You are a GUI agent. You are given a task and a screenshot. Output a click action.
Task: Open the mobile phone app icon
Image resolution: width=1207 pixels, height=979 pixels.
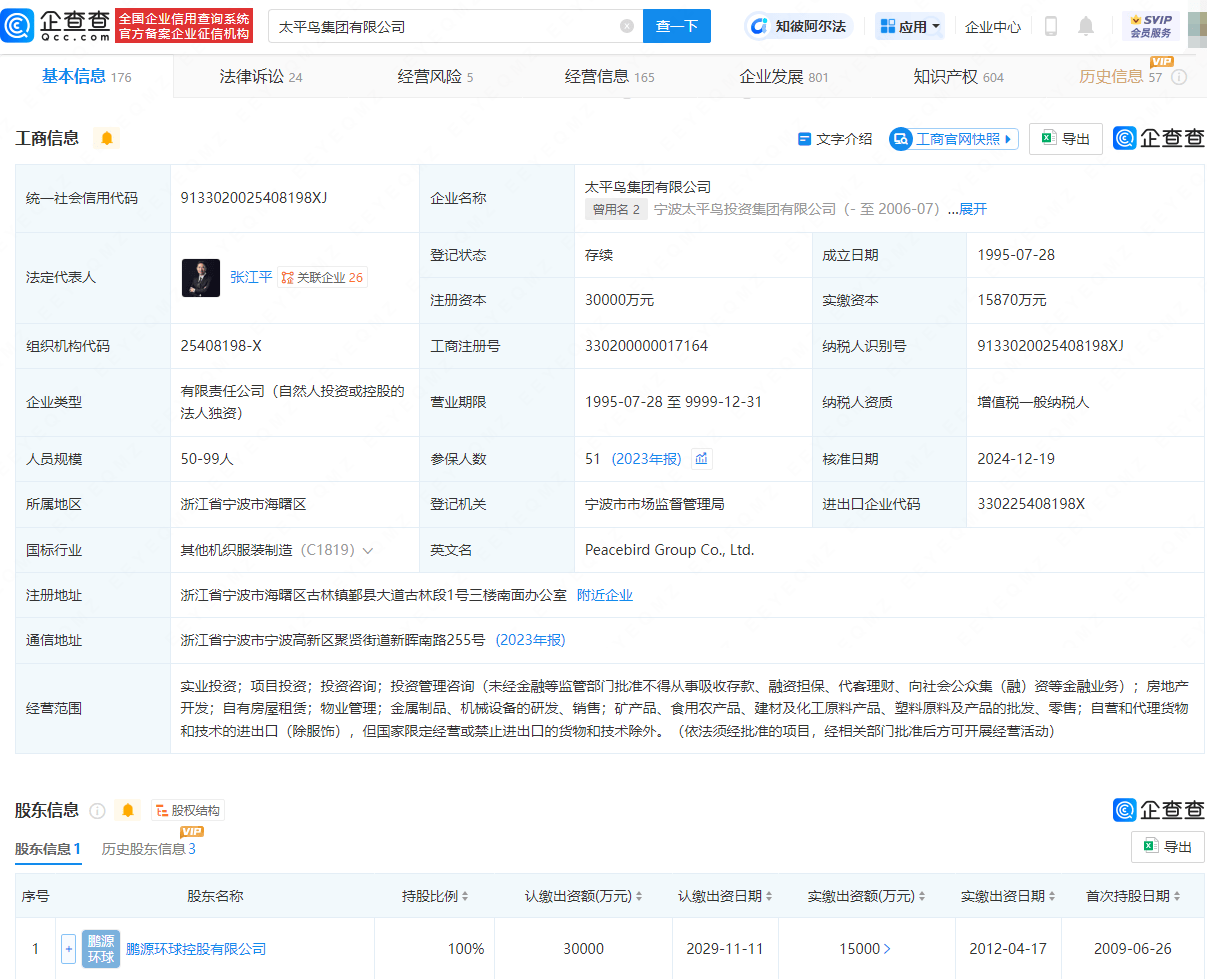pos(1050,27)
